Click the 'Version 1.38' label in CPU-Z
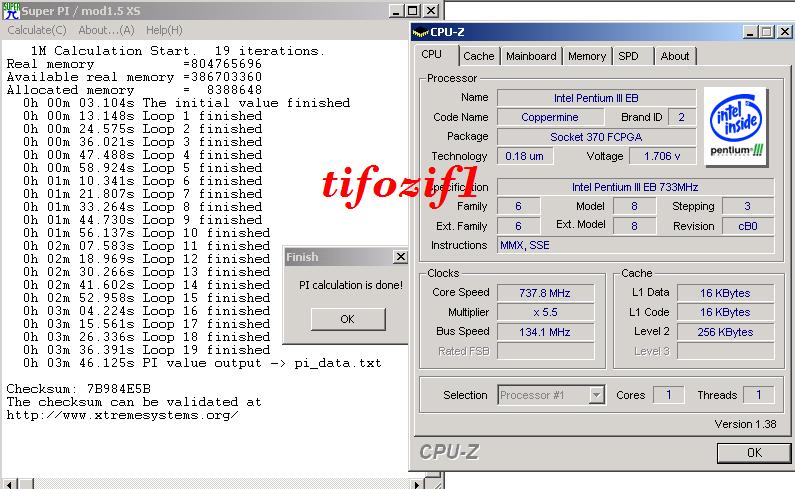The height and width of the screenshot is (489, 795). point(745,424)
